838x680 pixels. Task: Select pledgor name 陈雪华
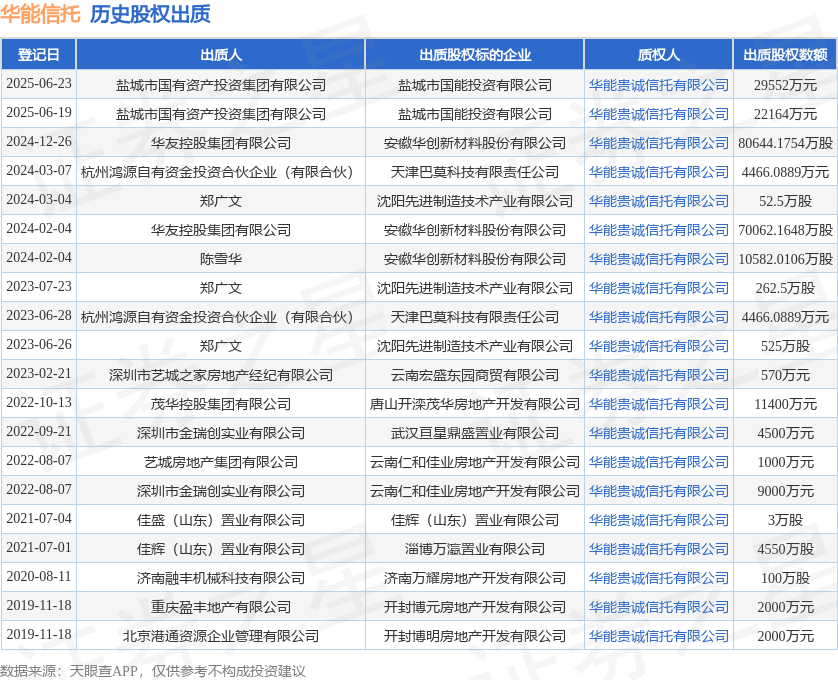pos(221,259)
